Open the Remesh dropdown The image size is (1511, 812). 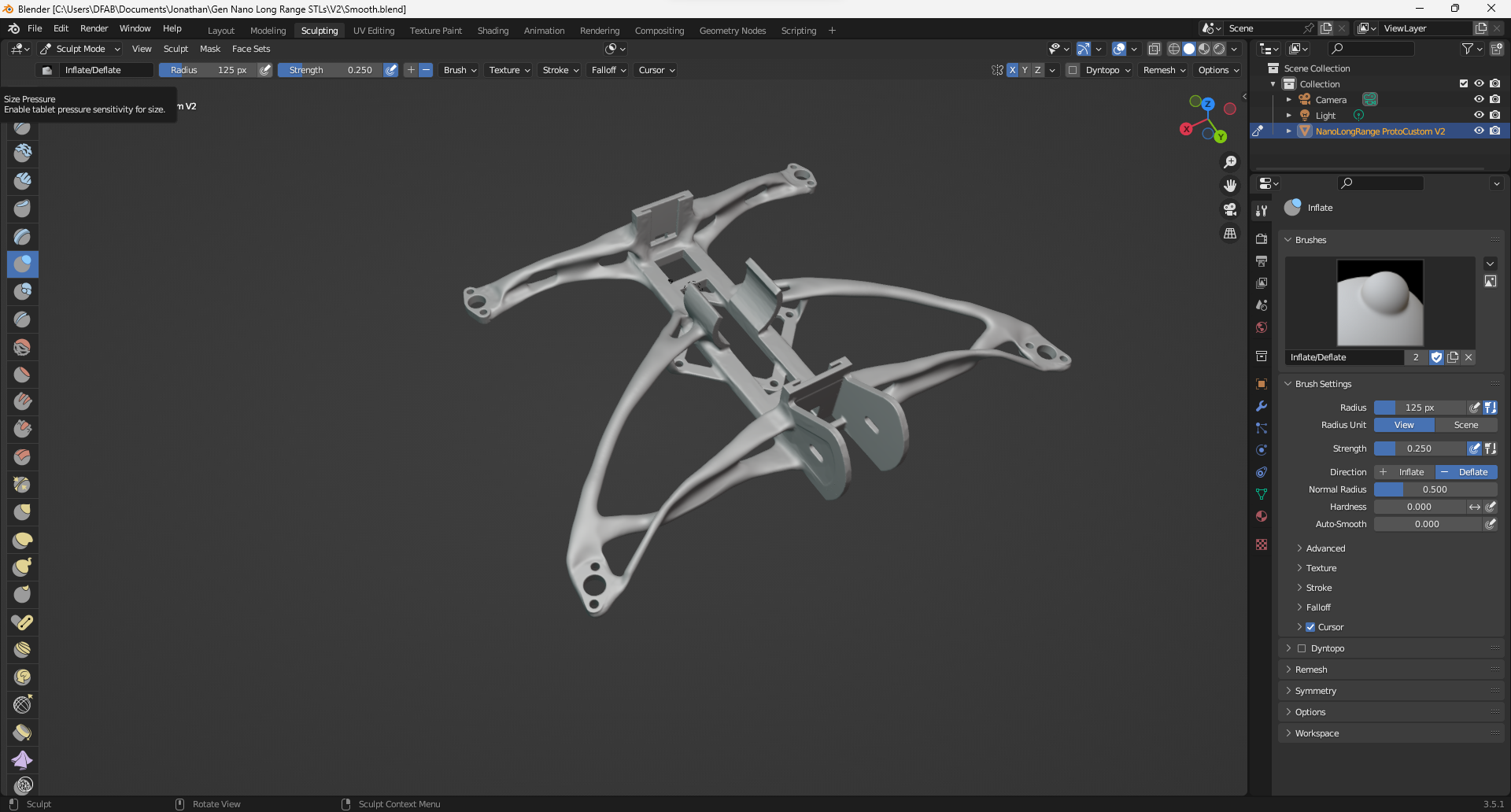[x=1162, y=70]
